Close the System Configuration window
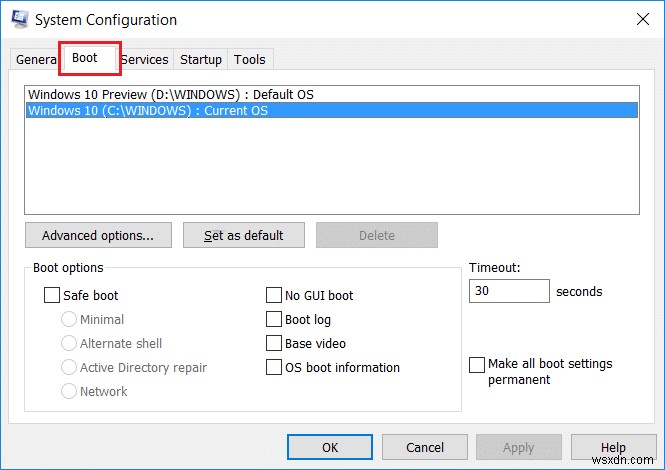 point(640,19)
